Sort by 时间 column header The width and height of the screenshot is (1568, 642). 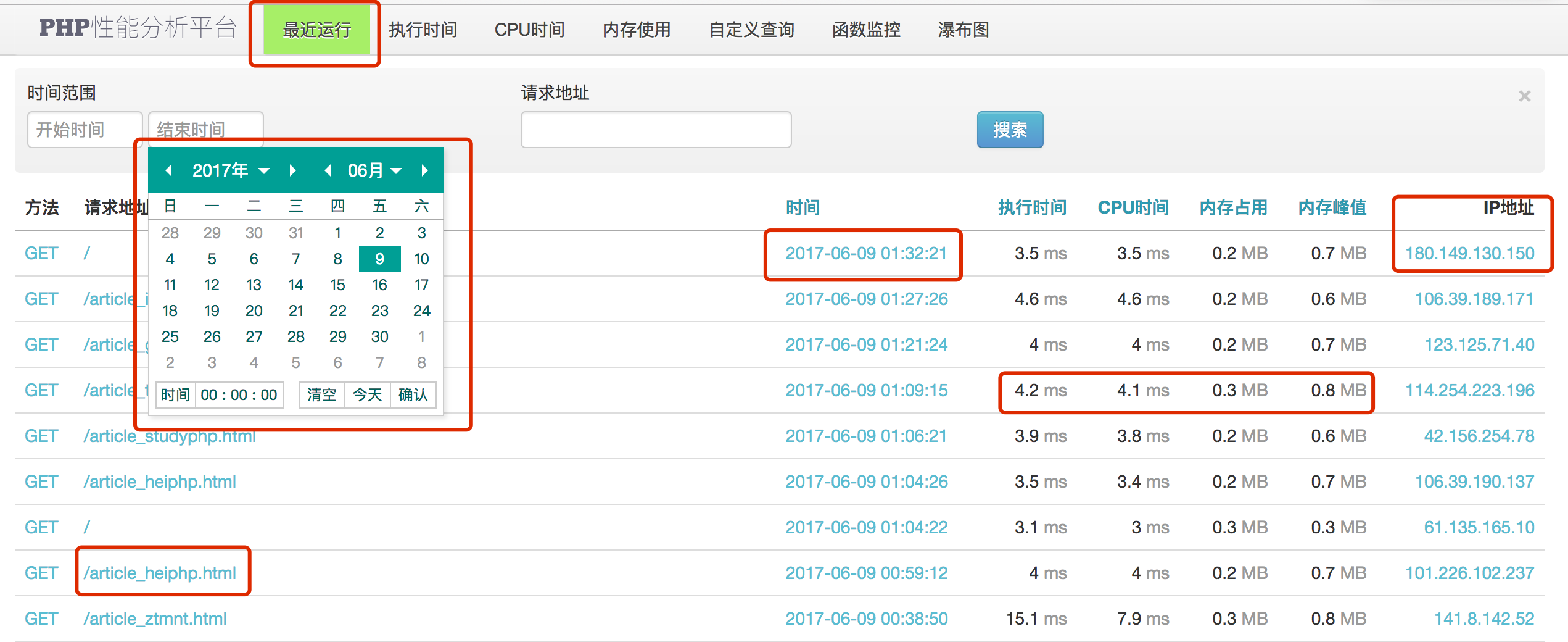click(803, 207)
